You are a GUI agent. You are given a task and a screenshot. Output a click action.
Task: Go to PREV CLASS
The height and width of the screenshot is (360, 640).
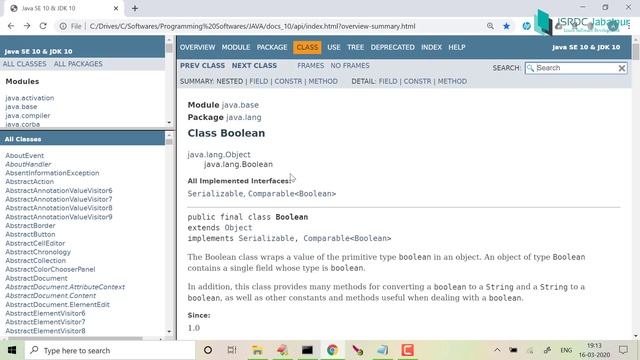tap(202, 66)
